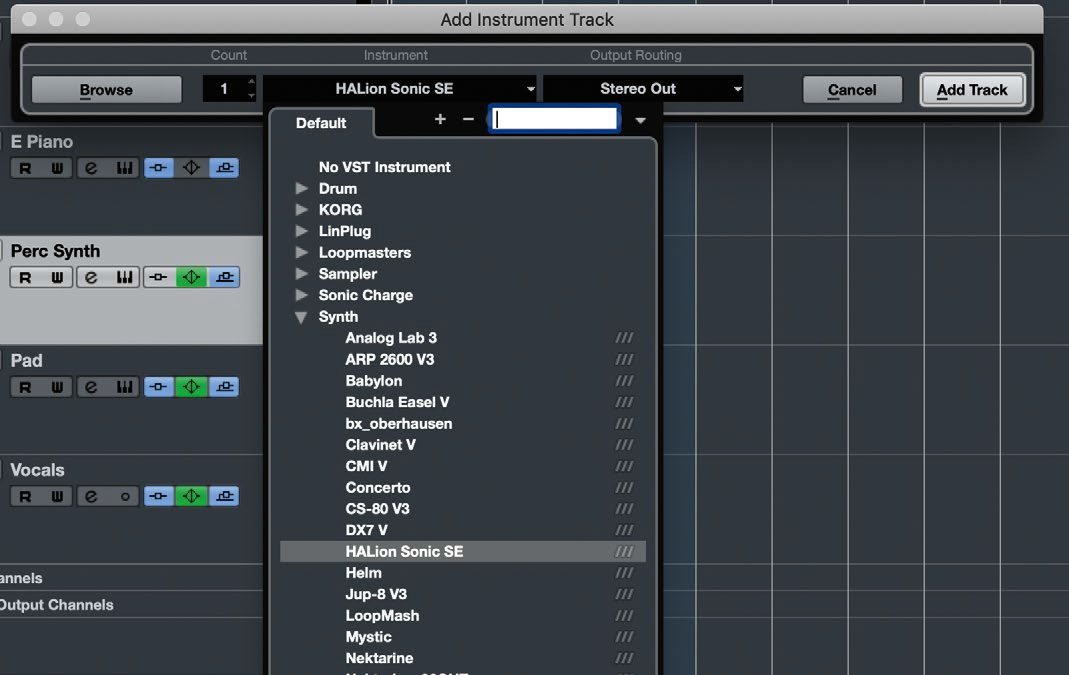This screenshot has width=1069, height=675.
Task: Click the mono circle icon on Vocals track
Action: pos(124,496)
